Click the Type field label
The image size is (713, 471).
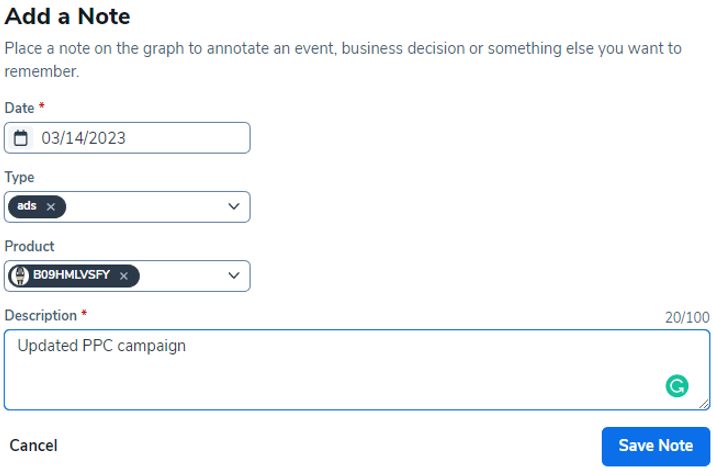(x=19, y=176)
